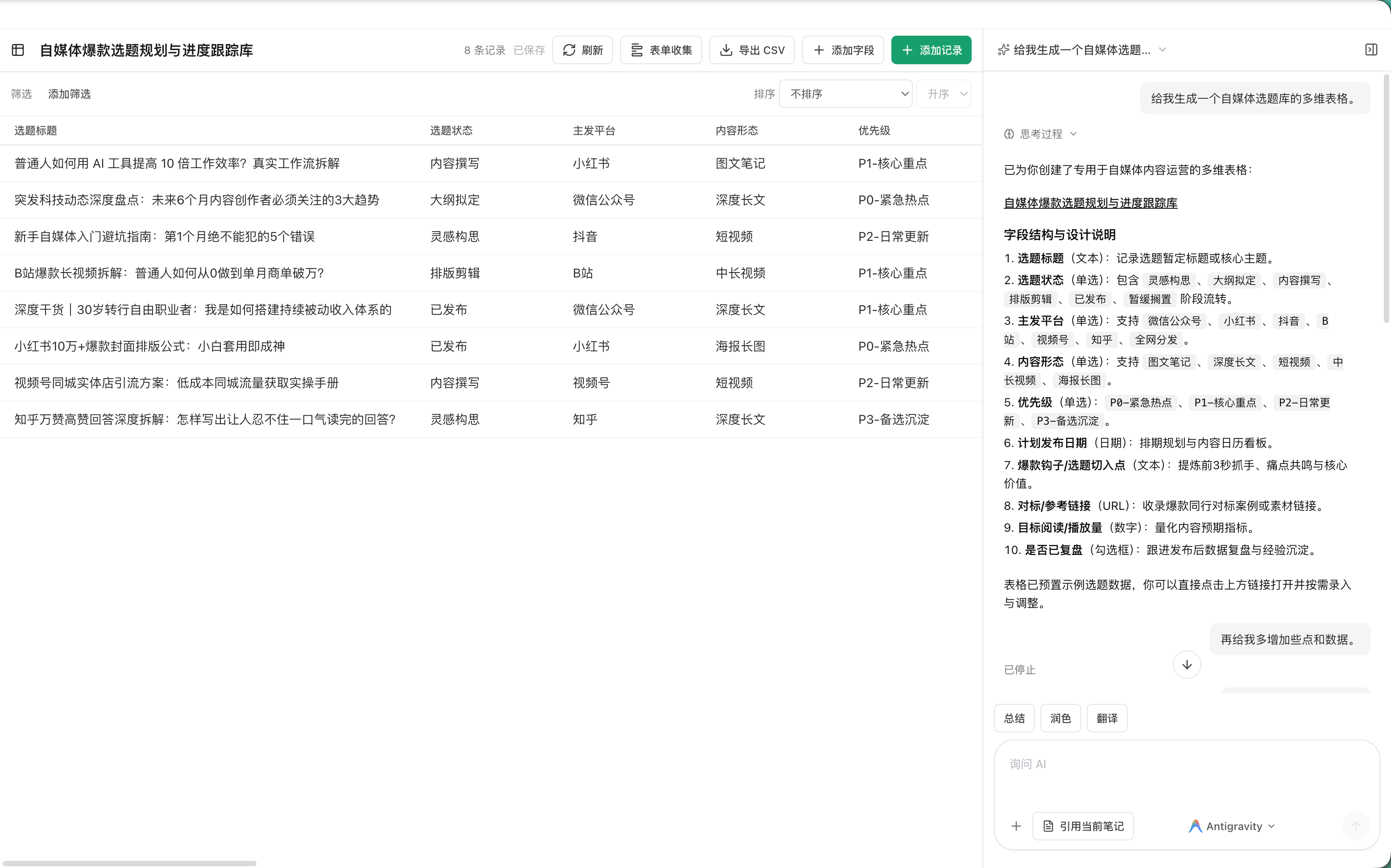Select the row titled 普通人如何用 AI 工具提高 10 倍工作效率
This screenshot has width=1391, height=868.
pyautogui.click(x=491, y=164)
